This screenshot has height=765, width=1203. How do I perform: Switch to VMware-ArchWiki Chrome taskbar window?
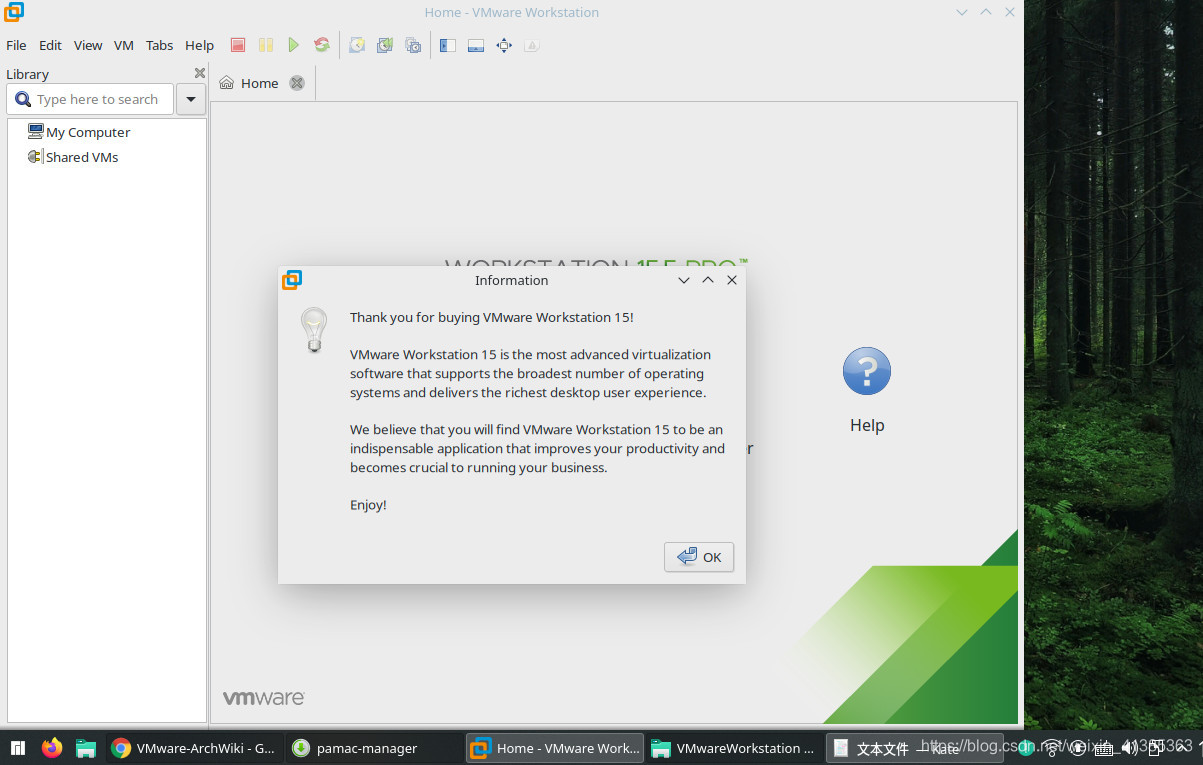click(194, 748)
